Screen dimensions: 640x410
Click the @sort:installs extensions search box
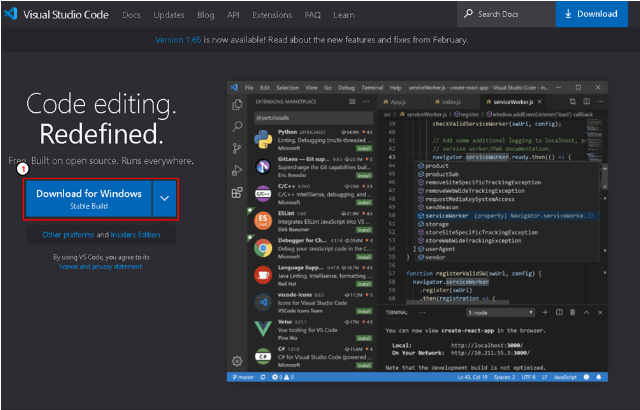click(x=313, y=118)
